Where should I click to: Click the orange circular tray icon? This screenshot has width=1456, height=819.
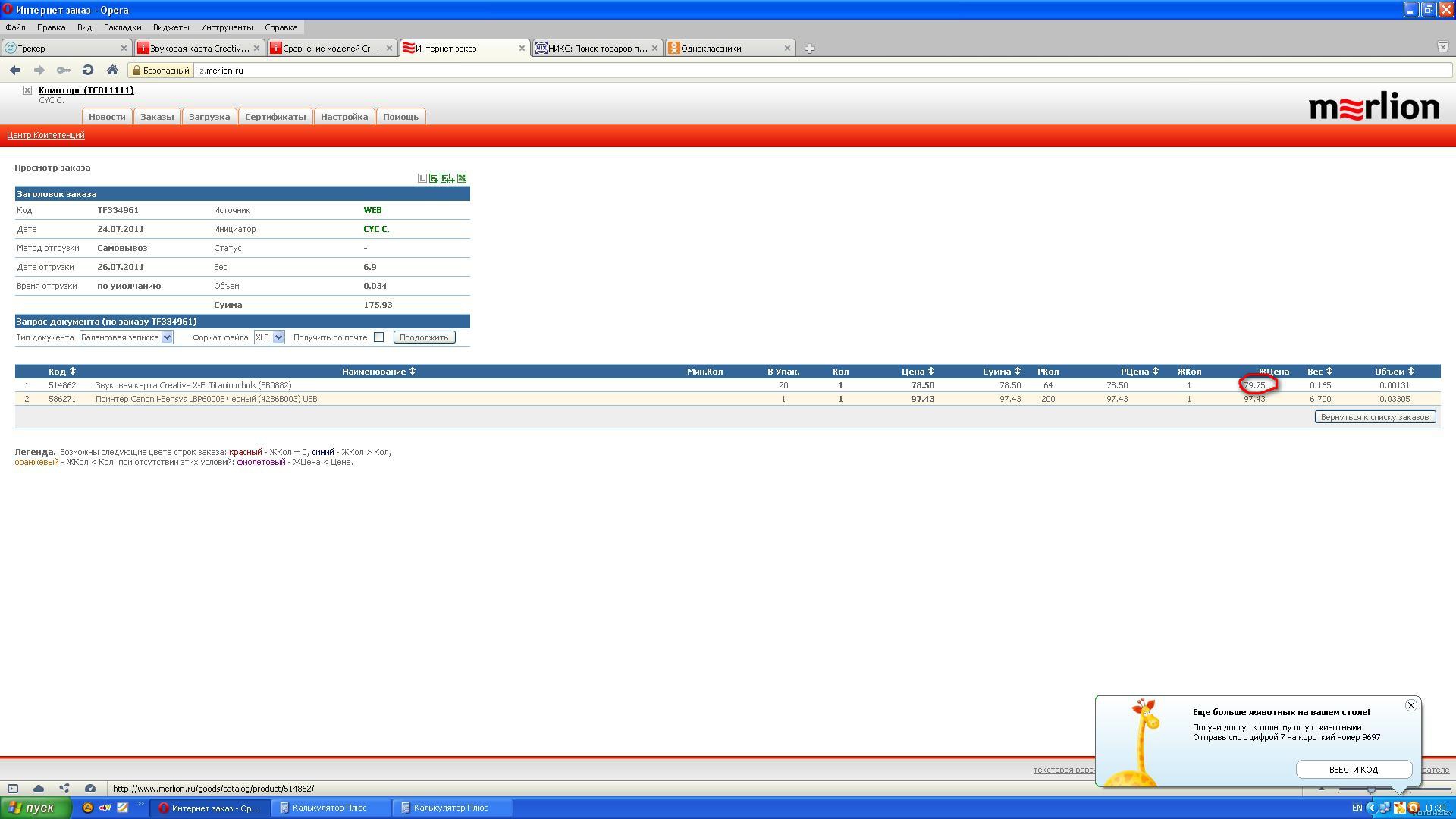click(1414, 808)
